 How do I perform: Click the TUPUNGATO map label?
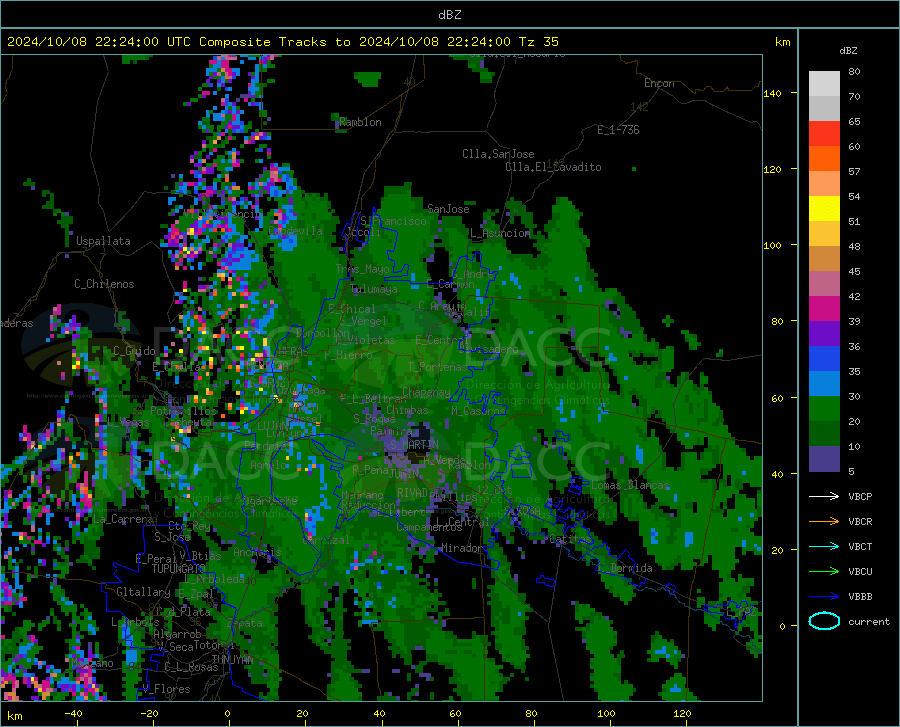pyautogui.click(x=178, y=569)
